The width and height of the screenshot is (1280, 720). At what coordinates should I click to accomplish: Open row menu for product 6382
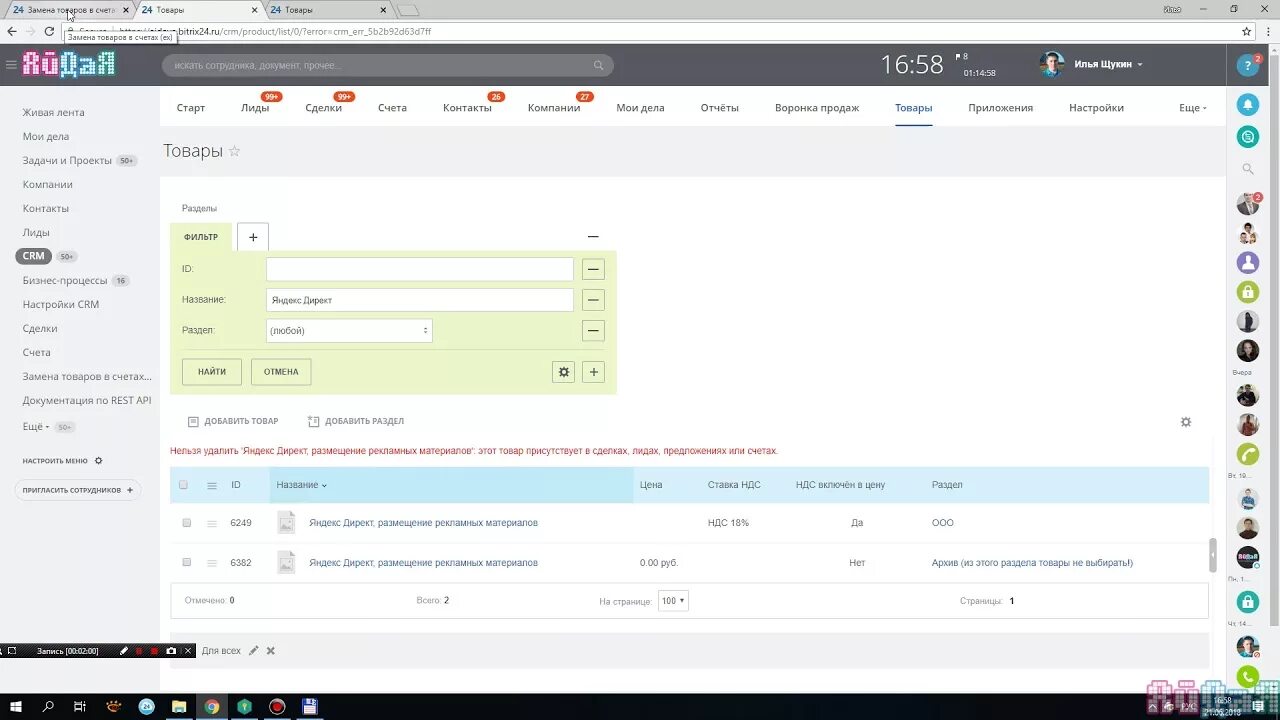(211, 563)
